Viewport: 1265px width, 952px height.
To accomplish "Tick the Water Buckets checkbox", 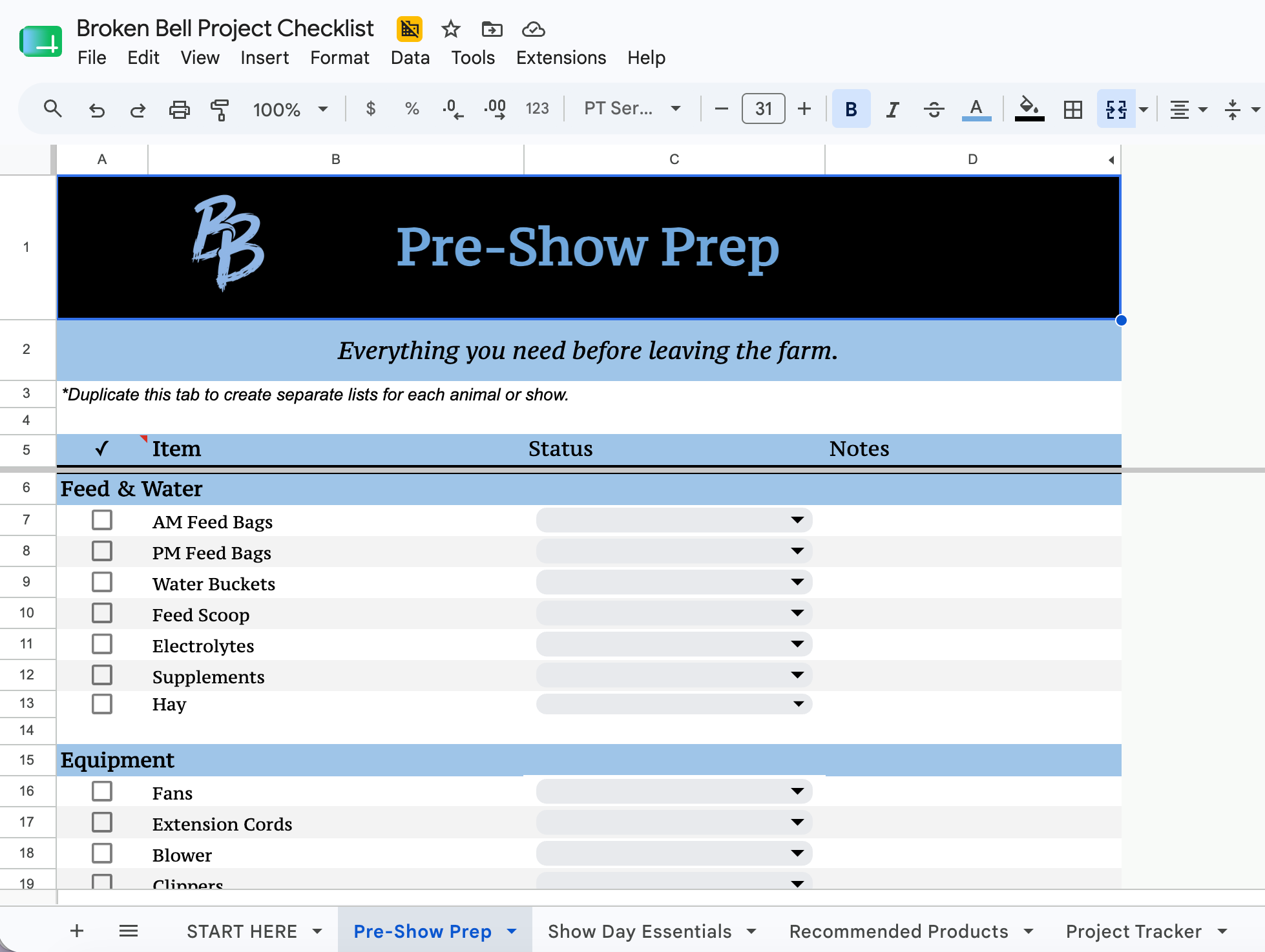I will 102,582.
